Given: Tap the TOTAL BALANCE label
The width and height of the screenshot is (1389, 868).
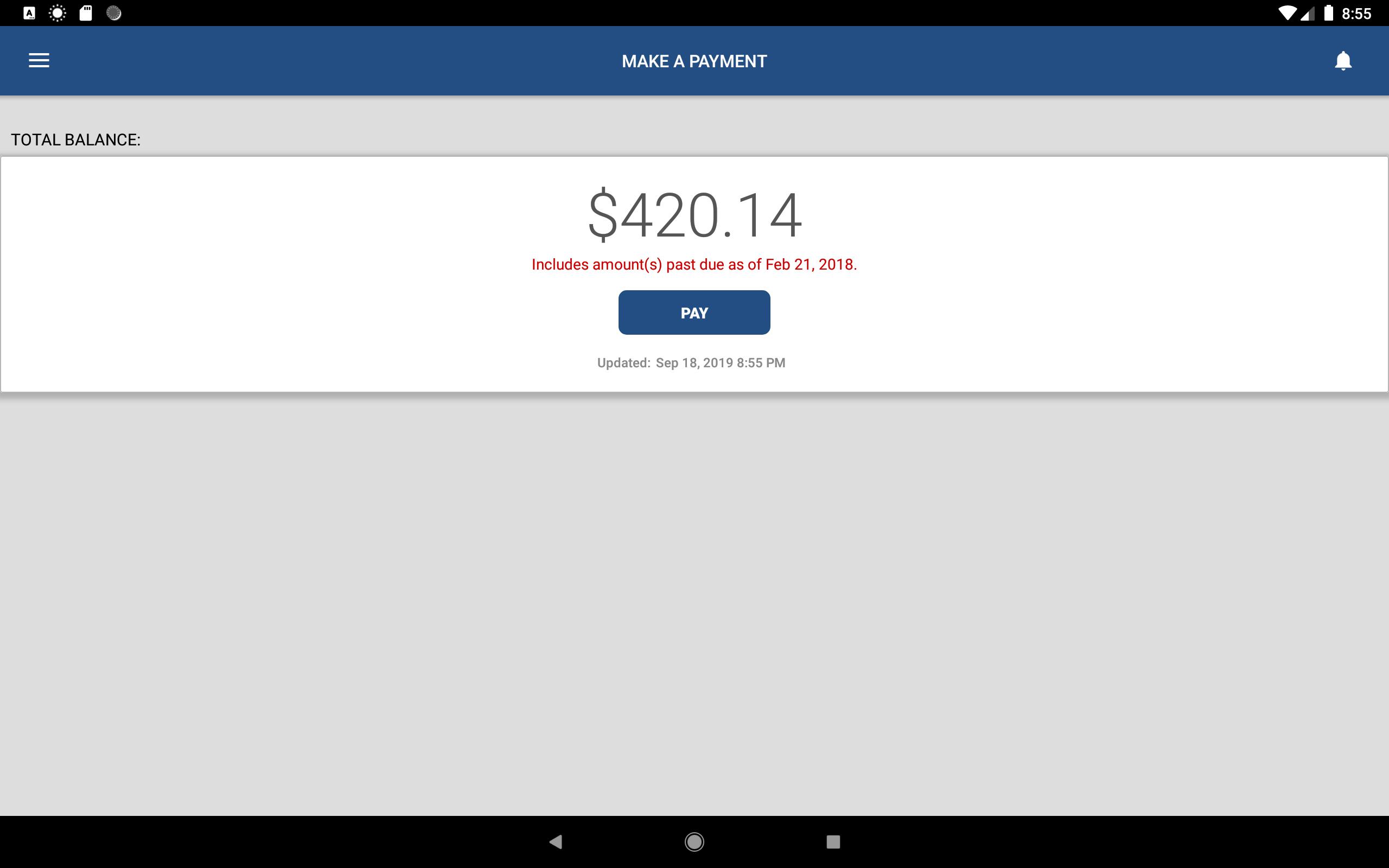Looking at the screenshot, I should (x=76, y=140).
